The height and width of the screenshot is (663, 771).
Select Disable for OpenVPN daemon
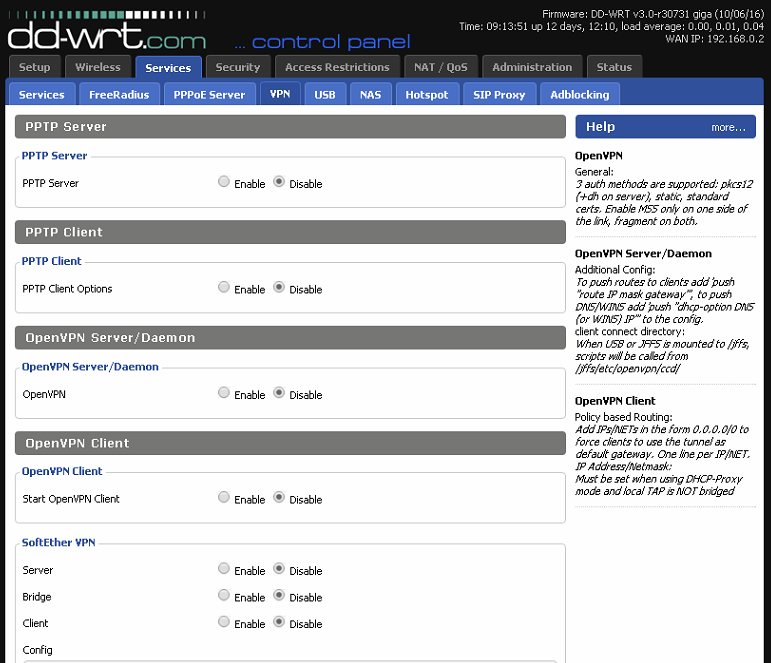pos(279,392)
